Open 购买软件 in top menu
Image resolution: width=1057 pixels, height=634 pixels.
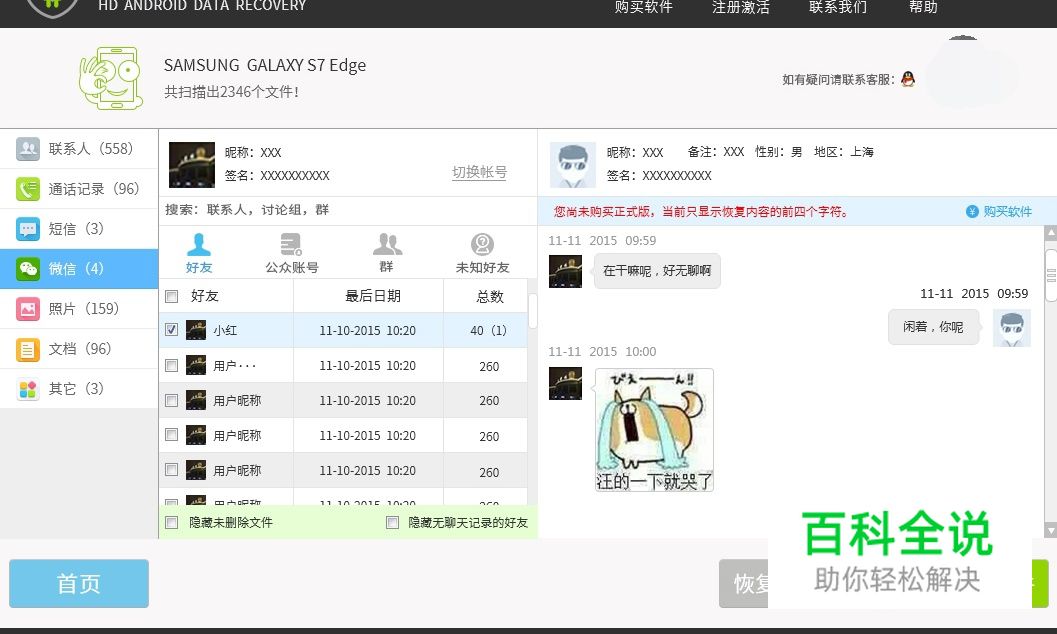[x=643, y=7]
